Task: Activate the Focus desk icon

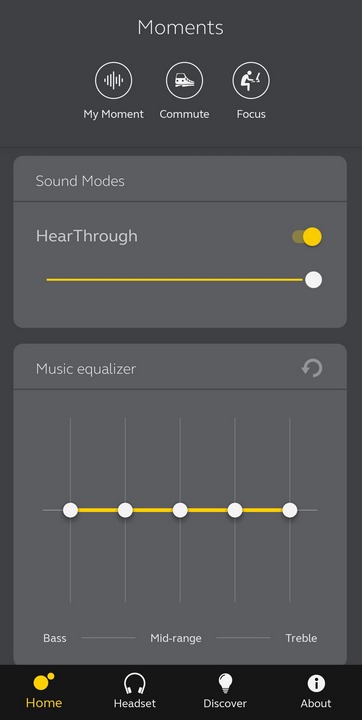Action: [251, 80]
